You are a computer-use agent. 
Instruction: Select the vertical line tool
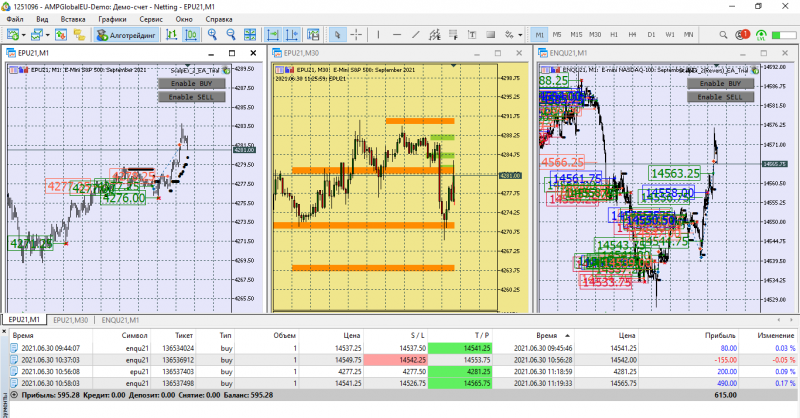click(x=378, y=35)
